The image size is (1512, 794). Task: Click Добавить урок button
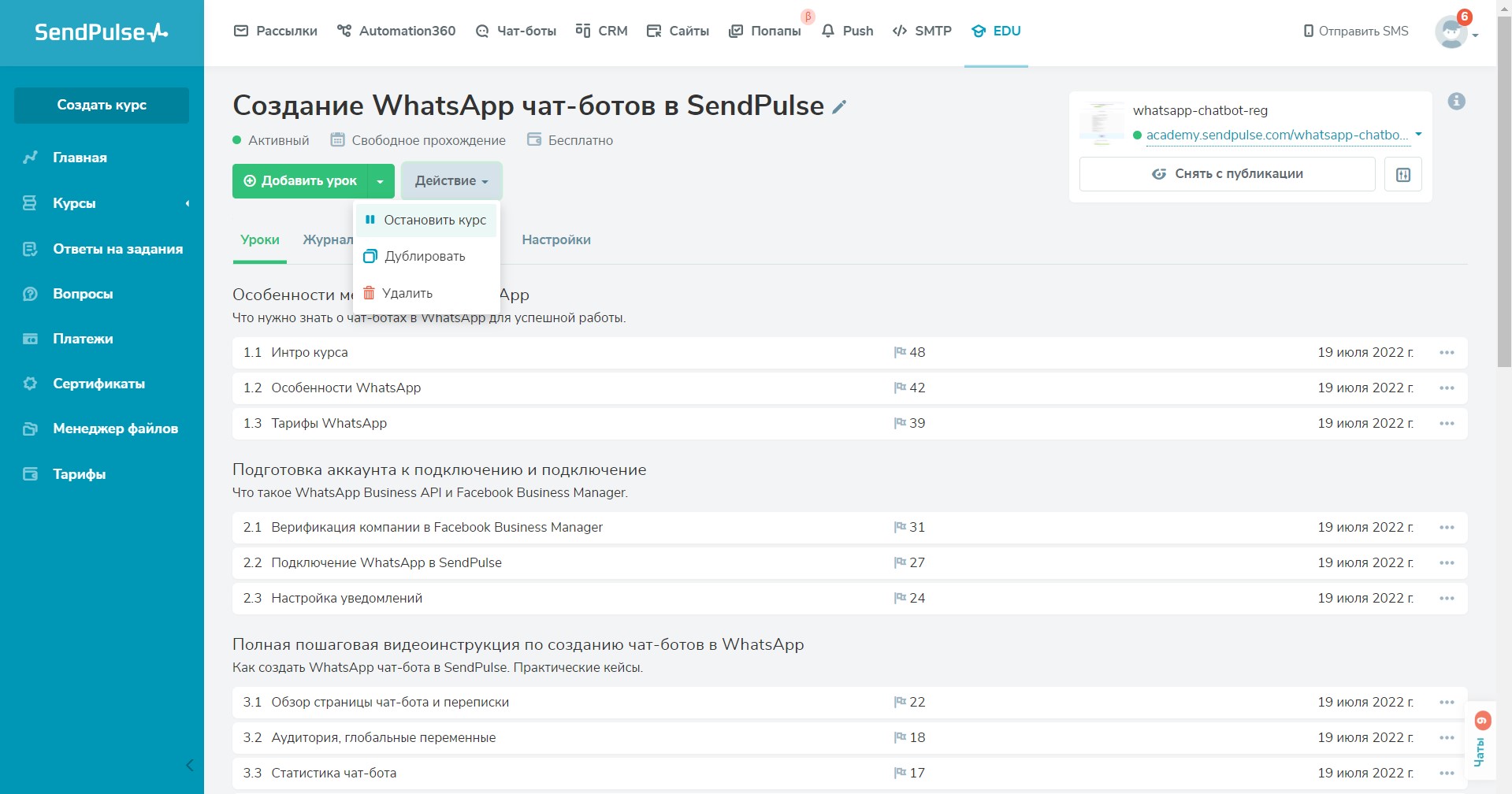tap(299, 181)
